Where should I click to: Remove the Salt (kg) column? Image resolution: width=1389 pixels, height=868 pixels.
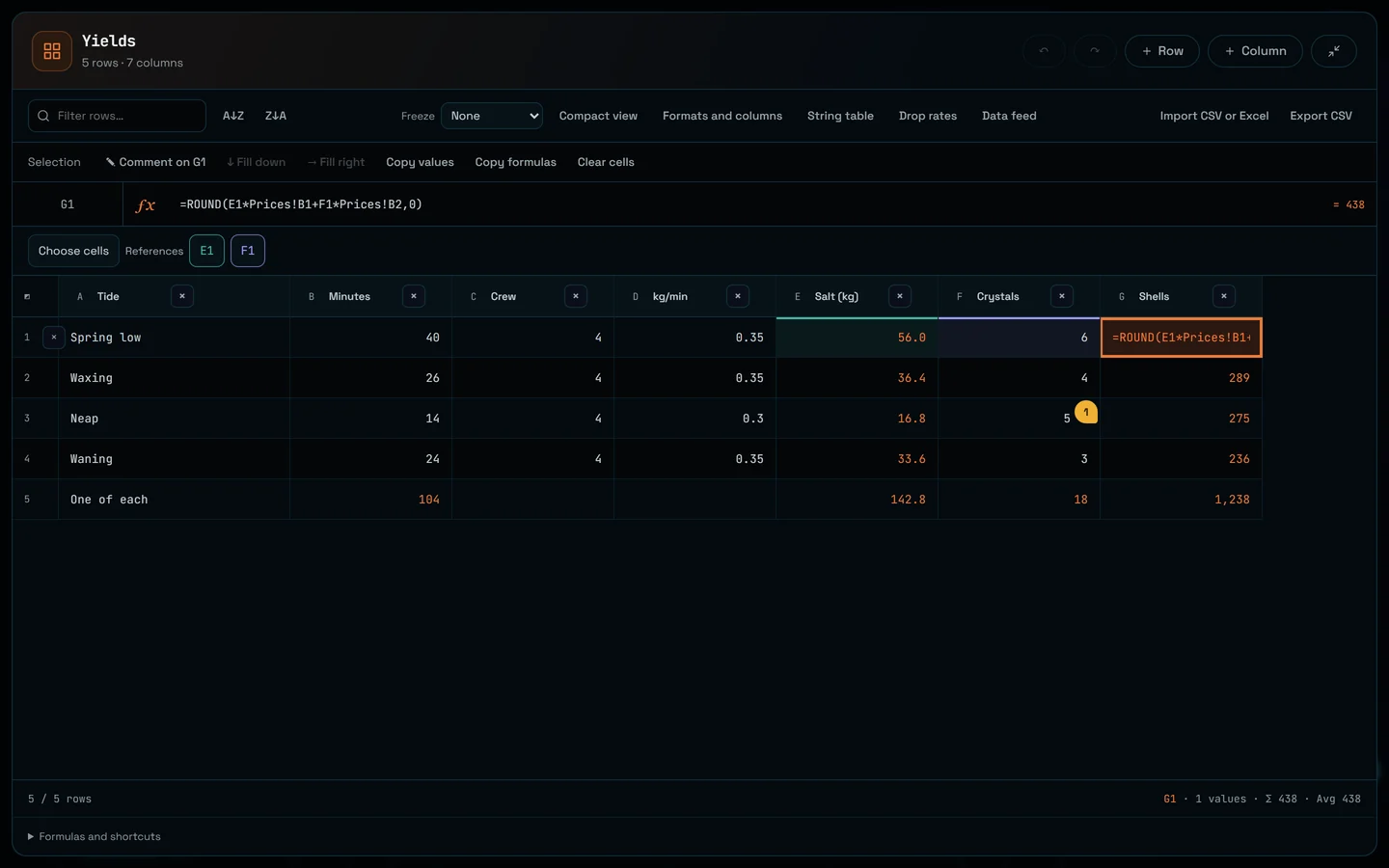900,296
